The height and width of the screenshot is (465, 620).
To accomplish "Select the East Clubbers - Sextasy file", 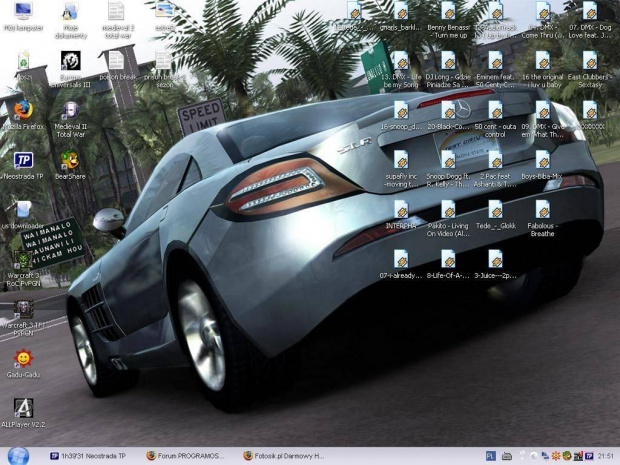I will pos(590,62).
